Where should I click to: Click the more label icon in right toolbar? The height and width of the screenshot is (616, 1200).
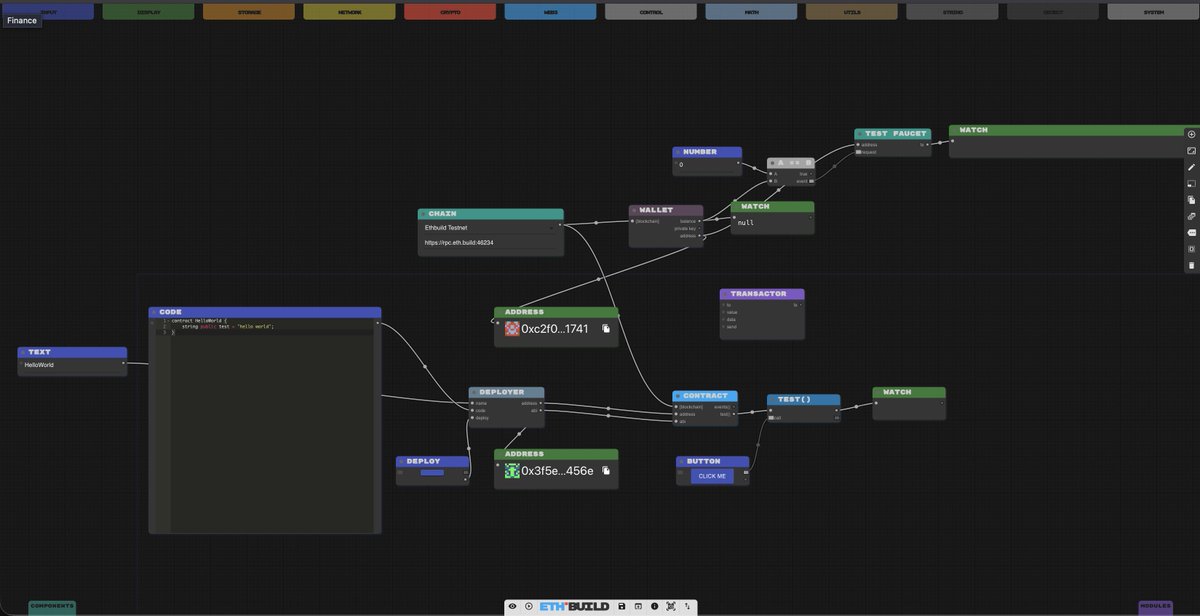pos(1191,232)
